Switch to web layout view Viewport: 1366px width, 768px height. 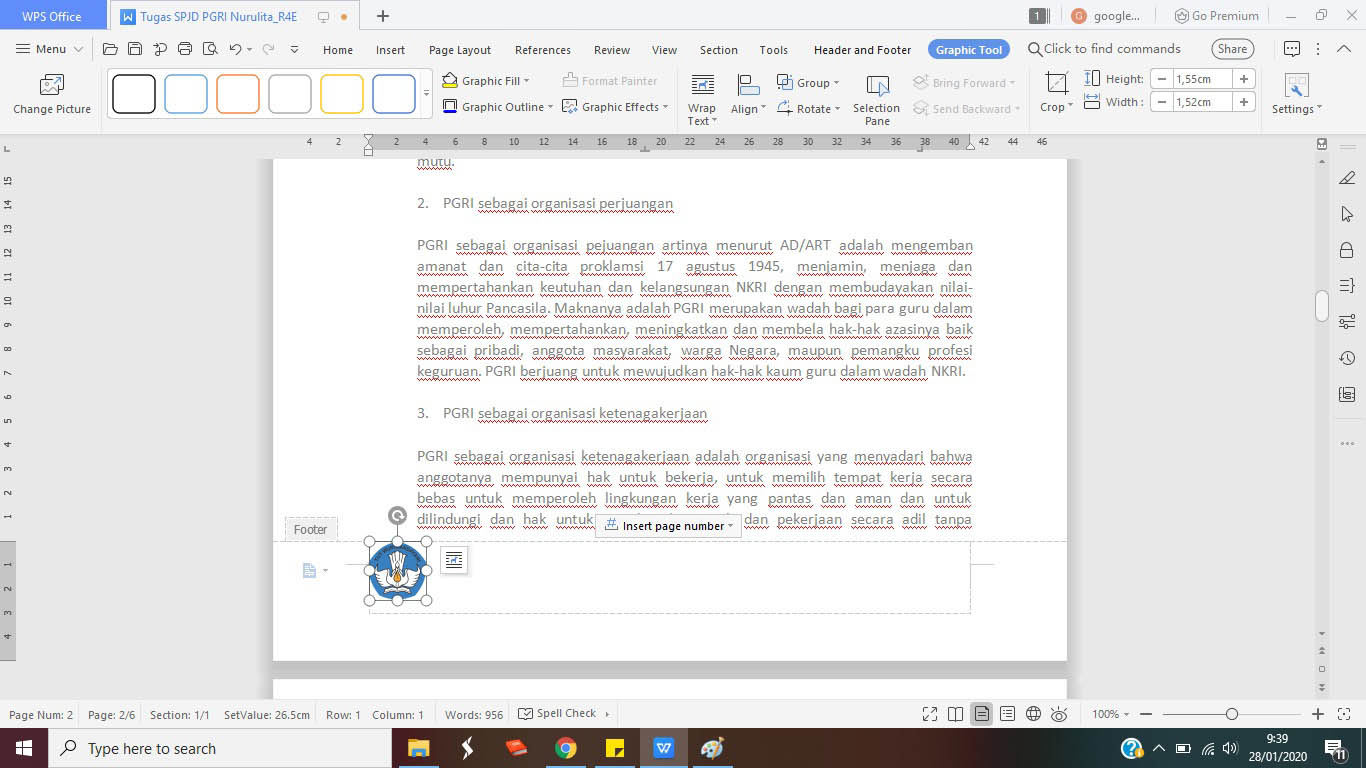click(x=1033, y=713)
